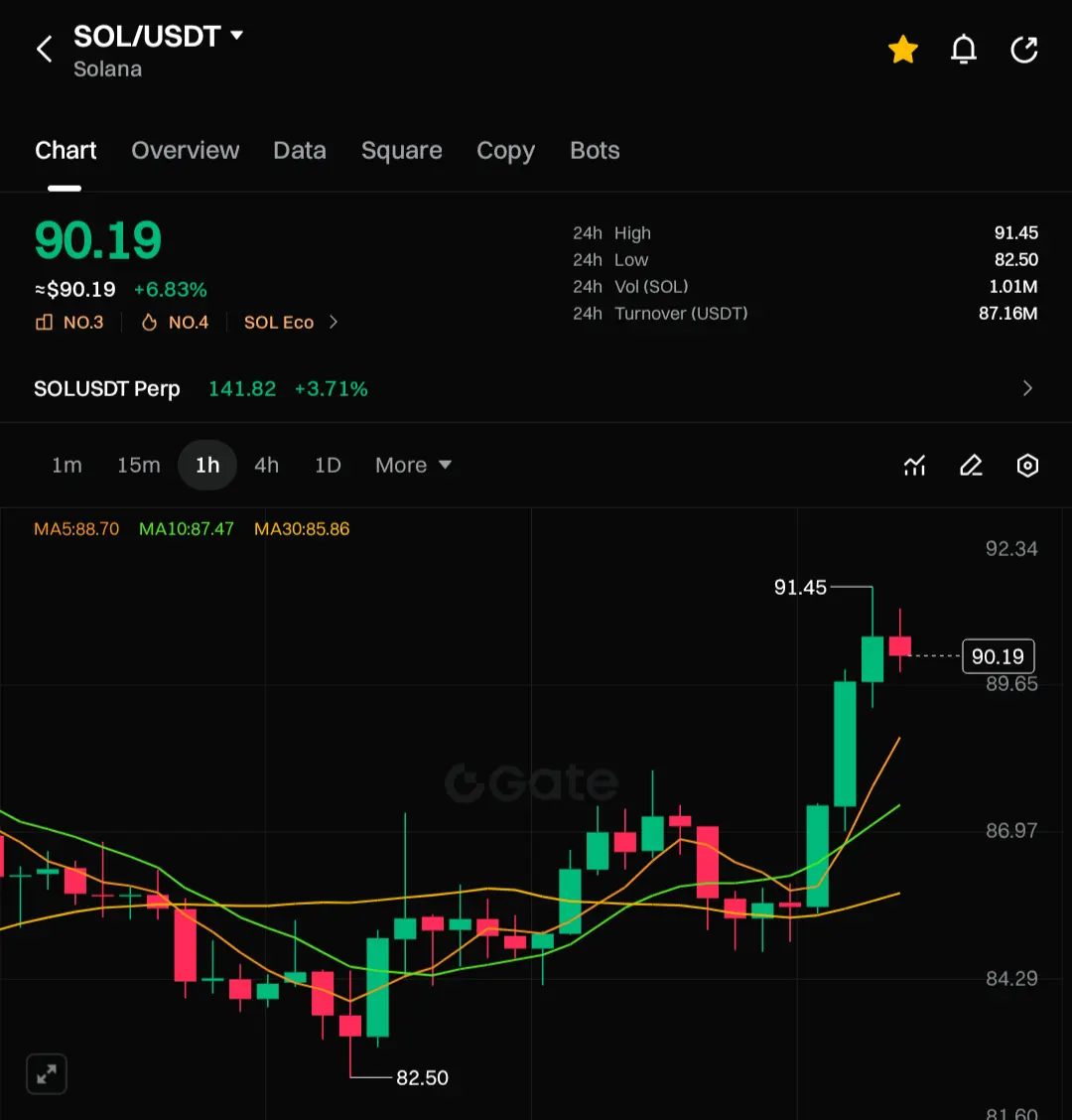1072x1120 pixels.
Task: Click the +6.83% change value
Action: [x=171, y=289]
